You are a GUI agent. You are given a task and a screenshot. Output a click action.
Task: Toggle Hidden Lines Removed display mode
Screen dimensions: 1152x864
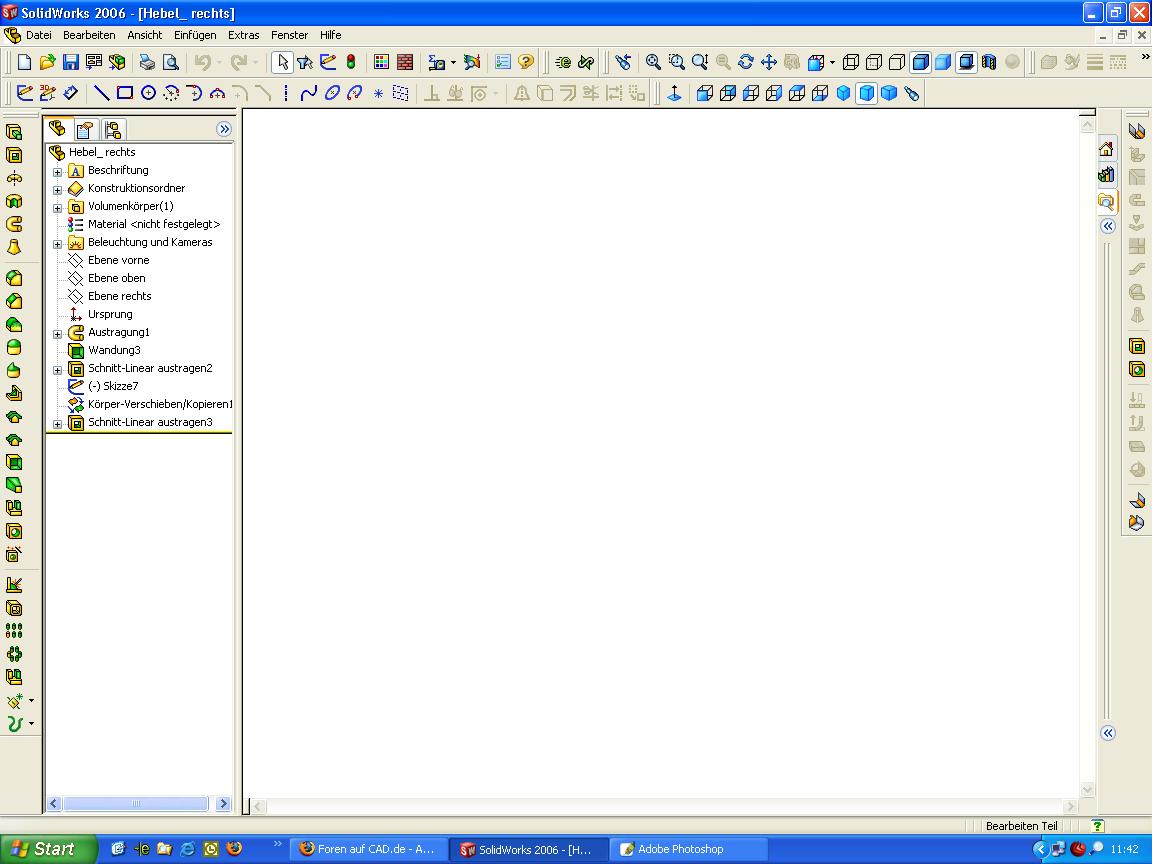pos(897,62)
